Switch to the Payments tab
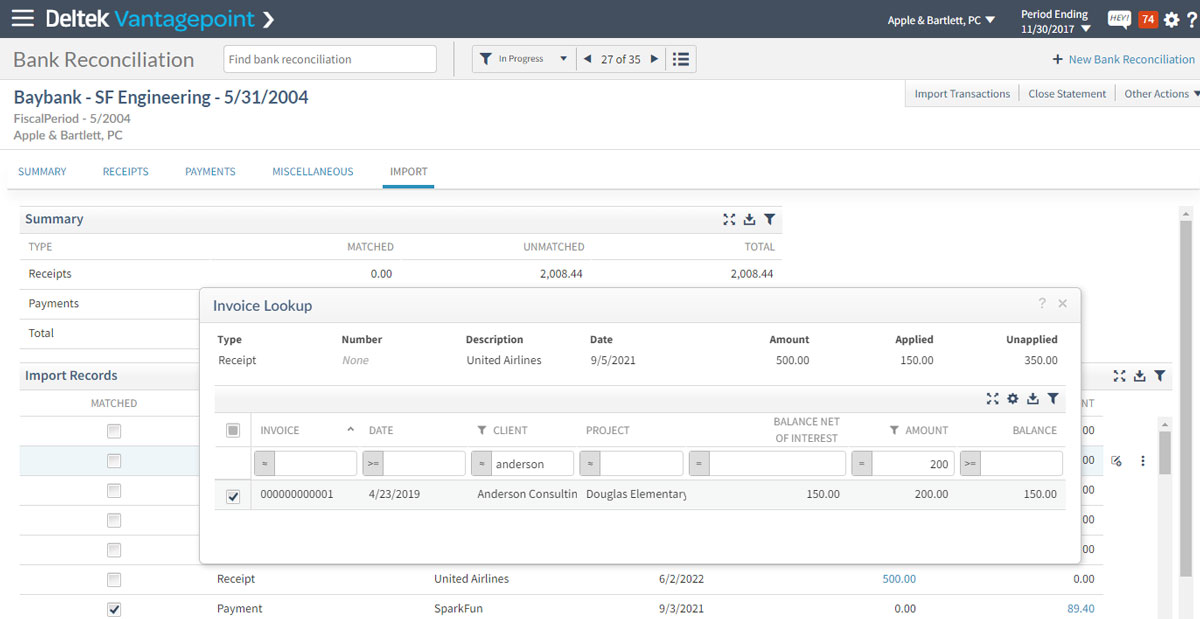 [210, 172]
